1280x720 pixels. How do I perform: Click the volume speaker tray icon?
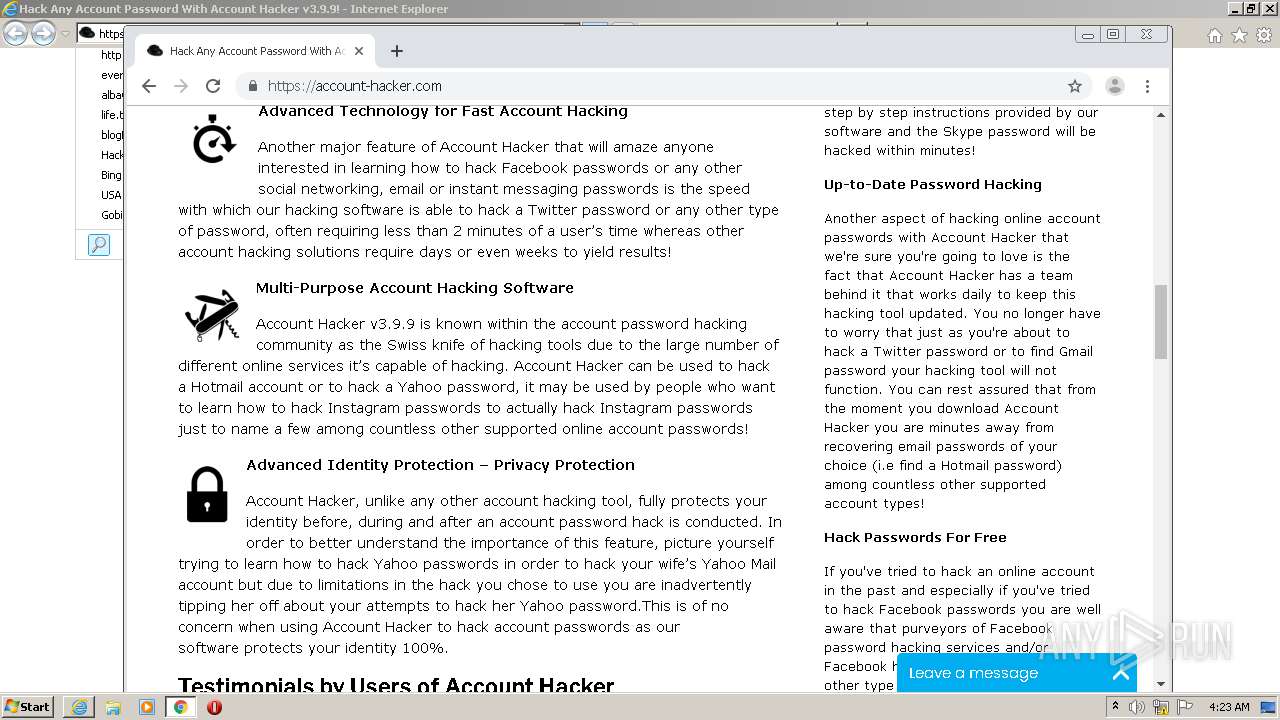(1136, 707)
